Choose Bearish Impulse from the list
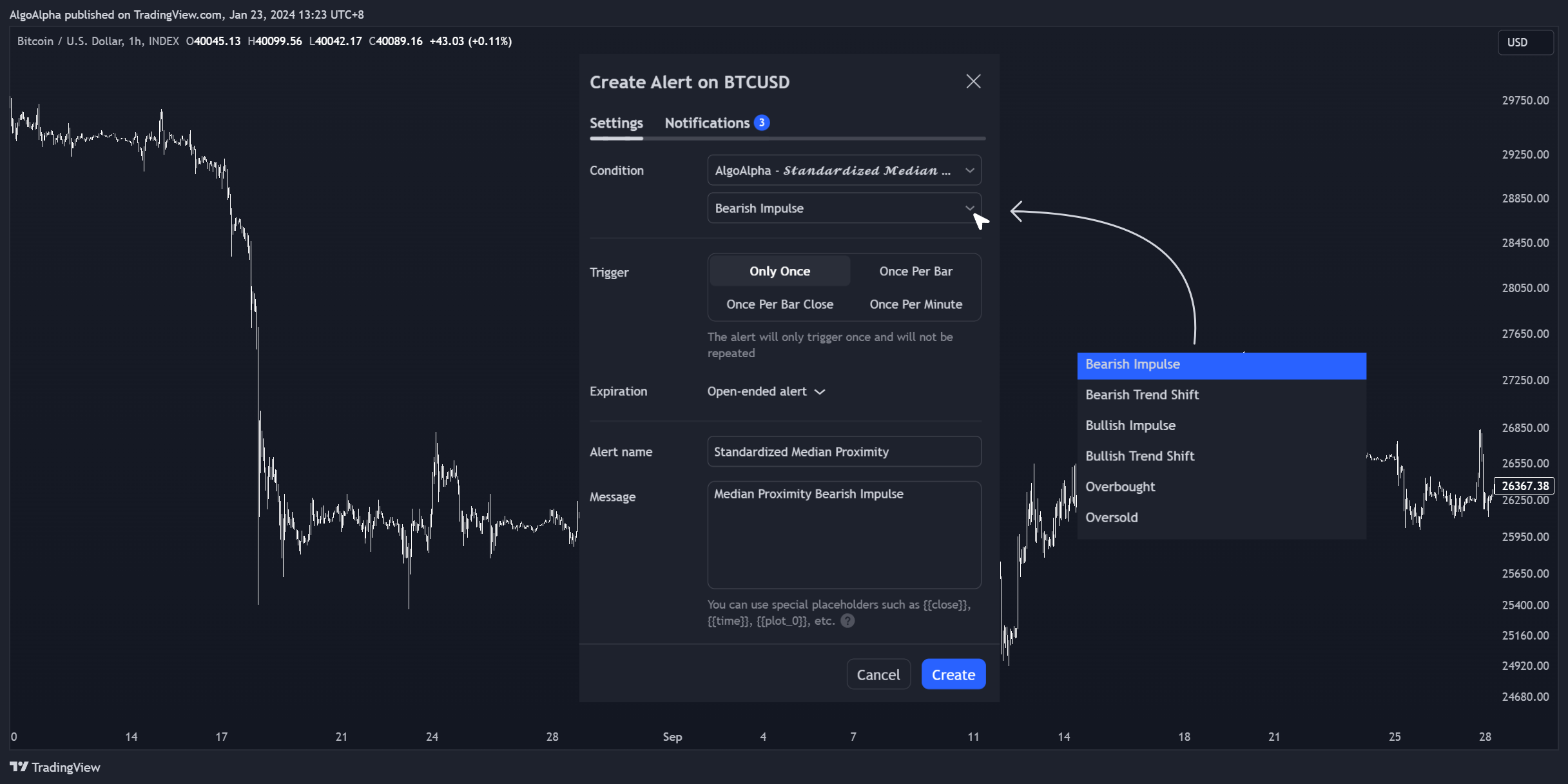The width and height of the screenshot is (1568, 784). [x=1221, y=365]
